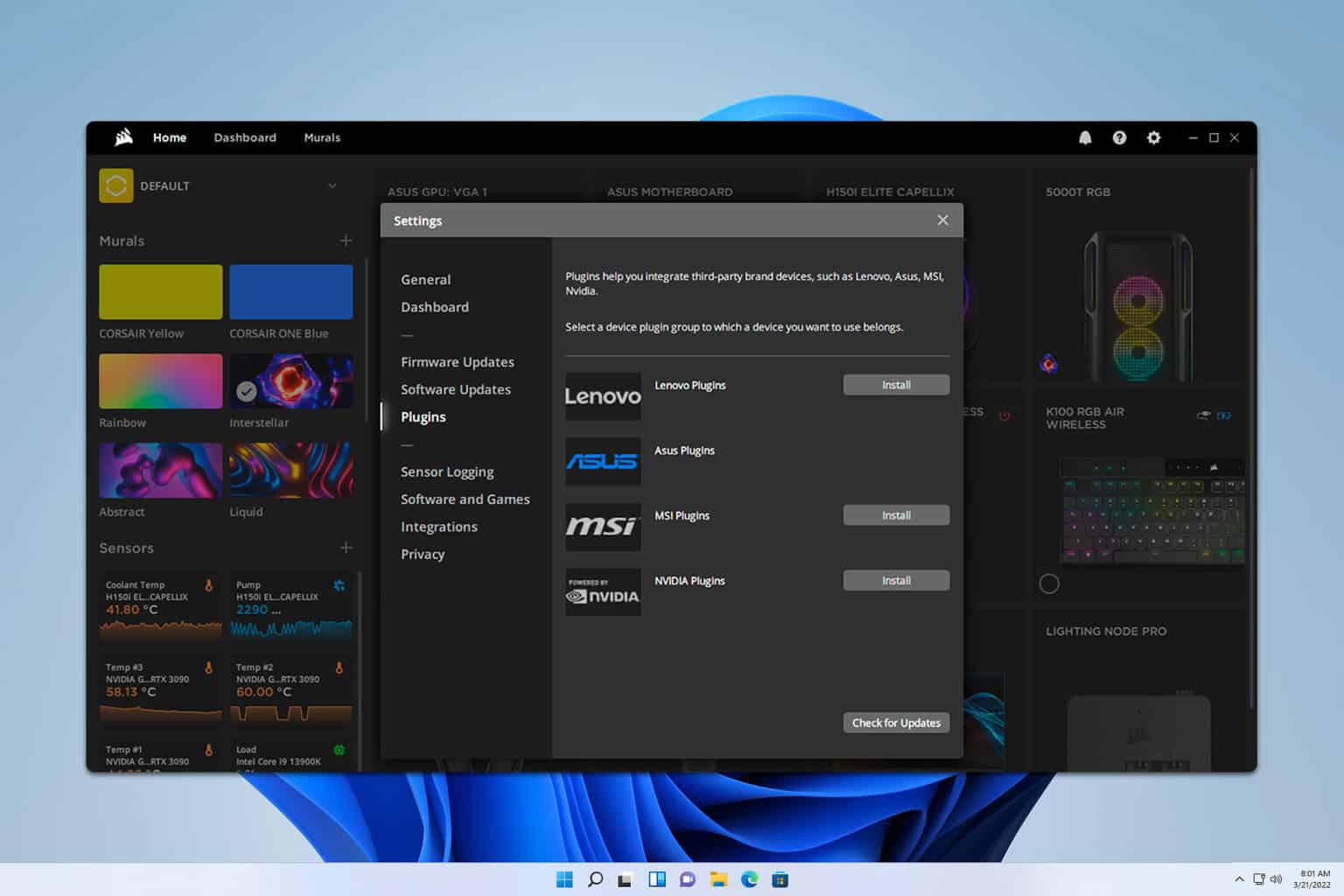Screen dimensions: 1344x896
Task: Add a new sensor with plus icon
Action: point(346,548)
